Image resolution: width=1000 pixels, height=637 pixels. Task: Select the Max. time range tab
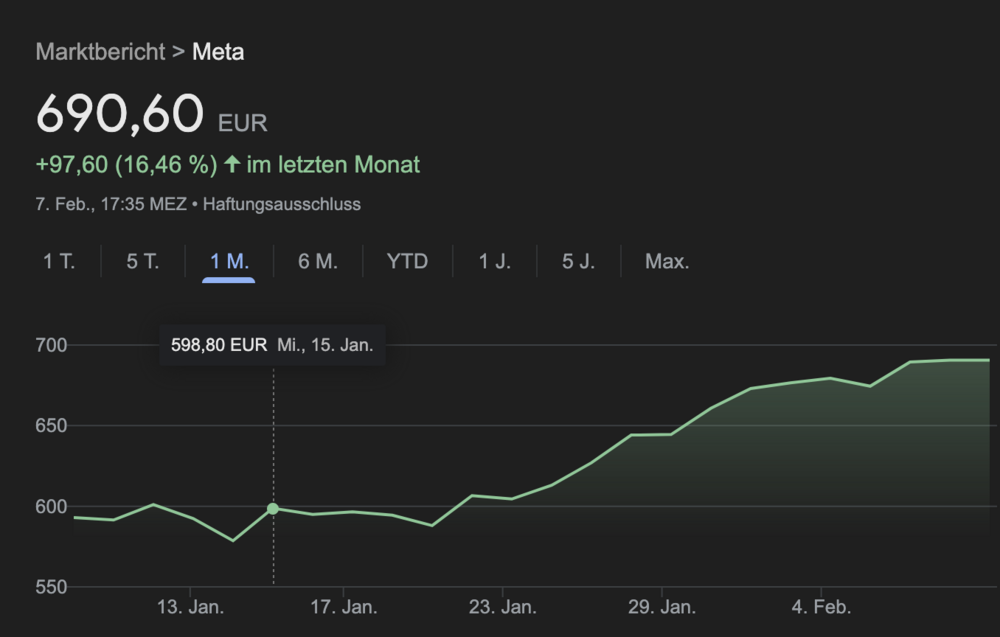click(x=667, y=262)
